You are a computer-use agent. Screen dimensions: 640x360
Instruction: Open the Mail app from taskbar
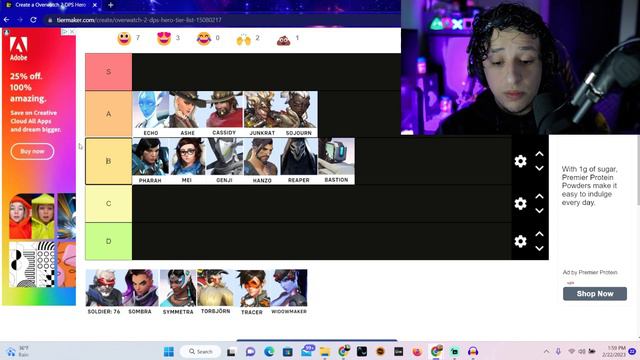[x=307, y=351]
